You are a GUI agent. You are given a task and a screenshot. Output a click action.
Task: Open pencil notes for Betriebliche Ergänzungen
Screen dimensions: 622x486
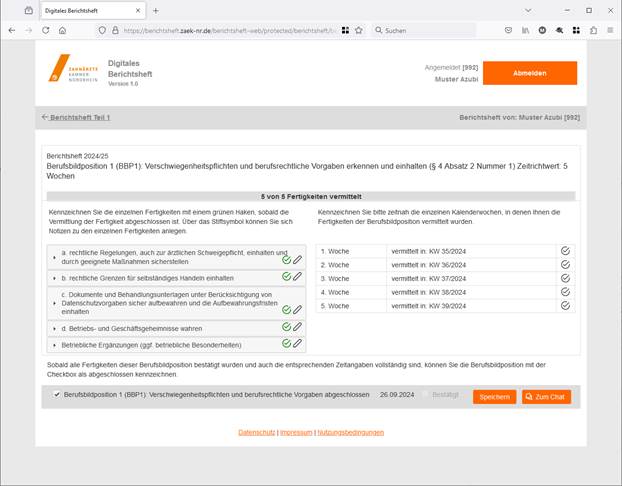[x=298, y=343]
